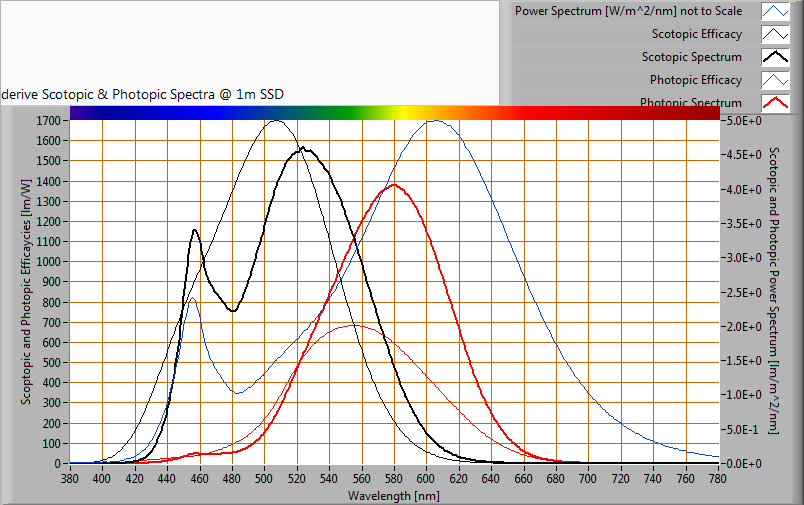The image size is (804, 505).
Task: Click the graph title 'derive Scotopic & Photopic Spectra'
Action: [142, 94]
